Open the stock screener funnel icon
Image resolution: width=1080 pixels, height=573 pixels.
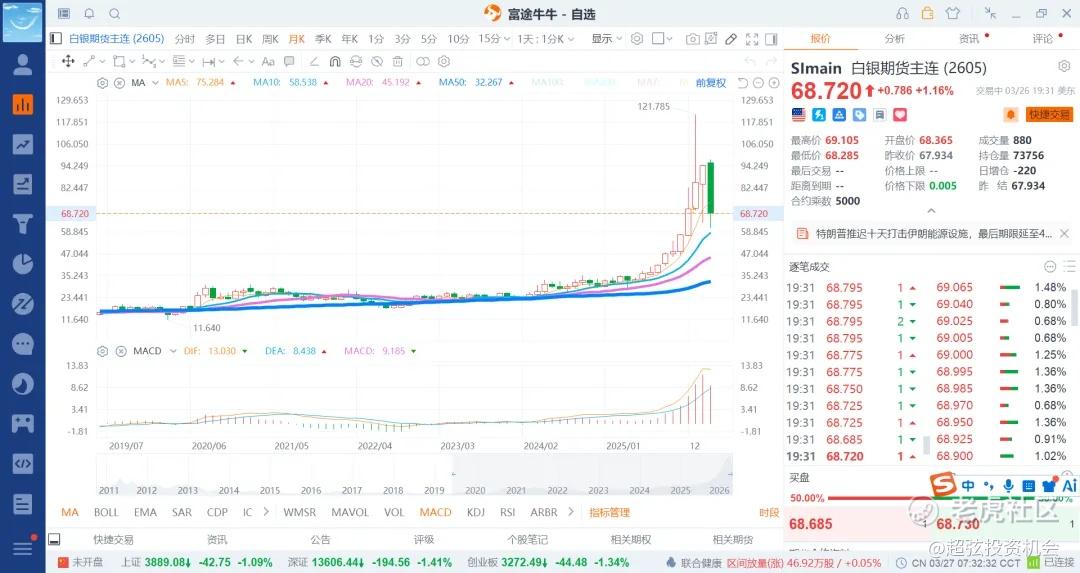[x=23, y=224]
